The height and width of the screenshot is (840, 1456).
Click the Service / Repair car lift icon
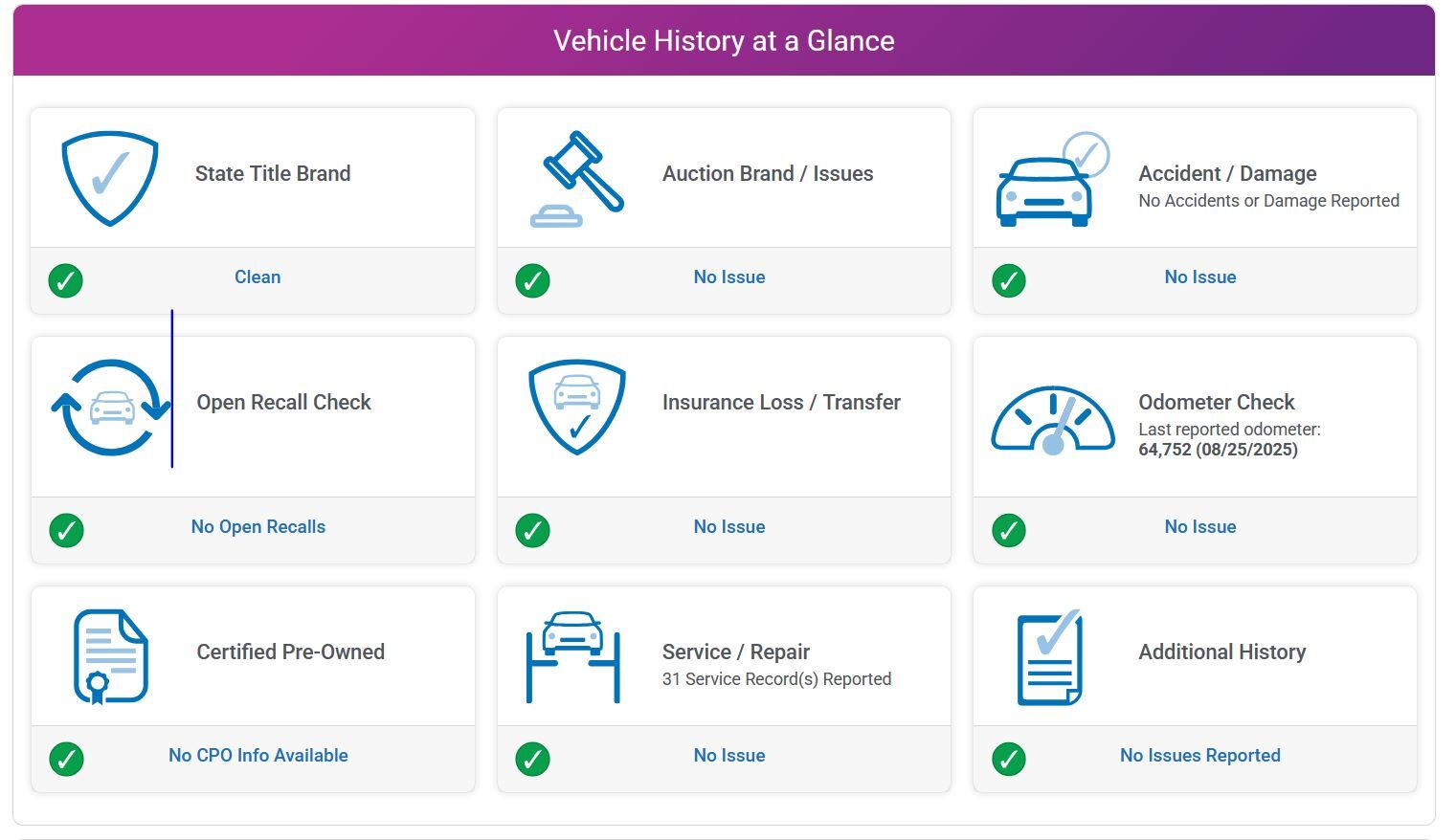pos(572,656)
